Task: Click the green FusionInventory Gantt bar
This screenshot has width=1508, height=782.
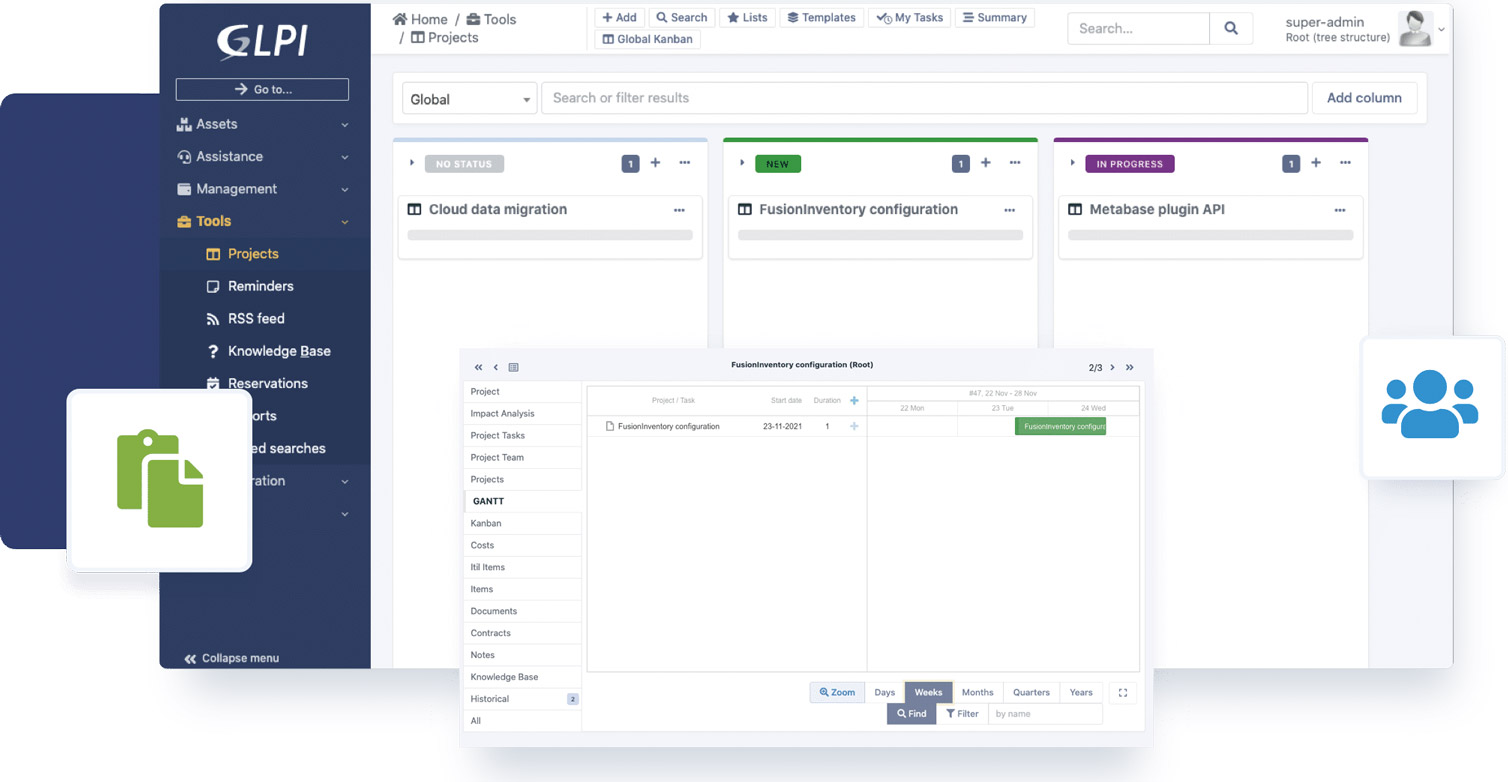Action: click(x=1060, y=427)
